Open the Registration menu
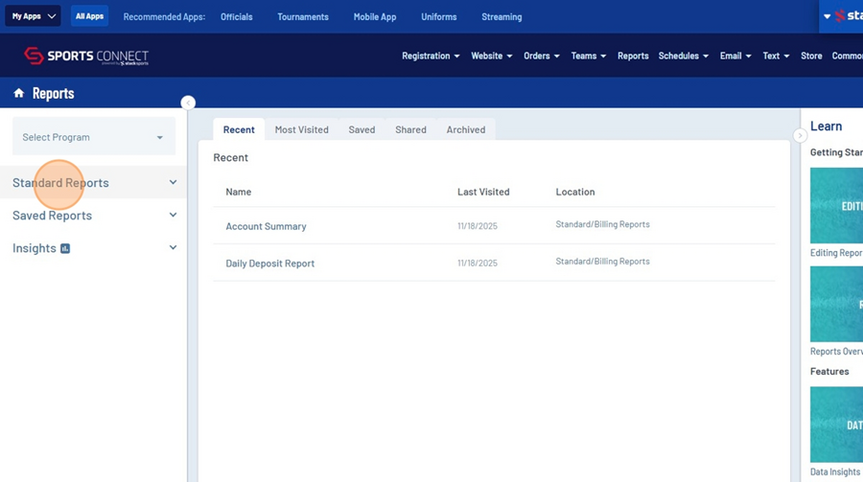Viewport: 863px width, 482px height. pyautogui.click(x=430, y=56)
